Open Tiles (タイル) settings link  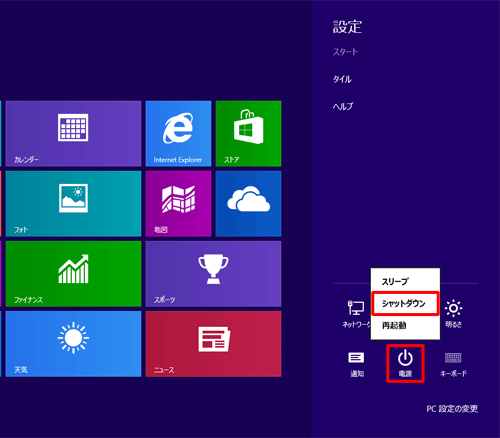(x=342, y=79)
